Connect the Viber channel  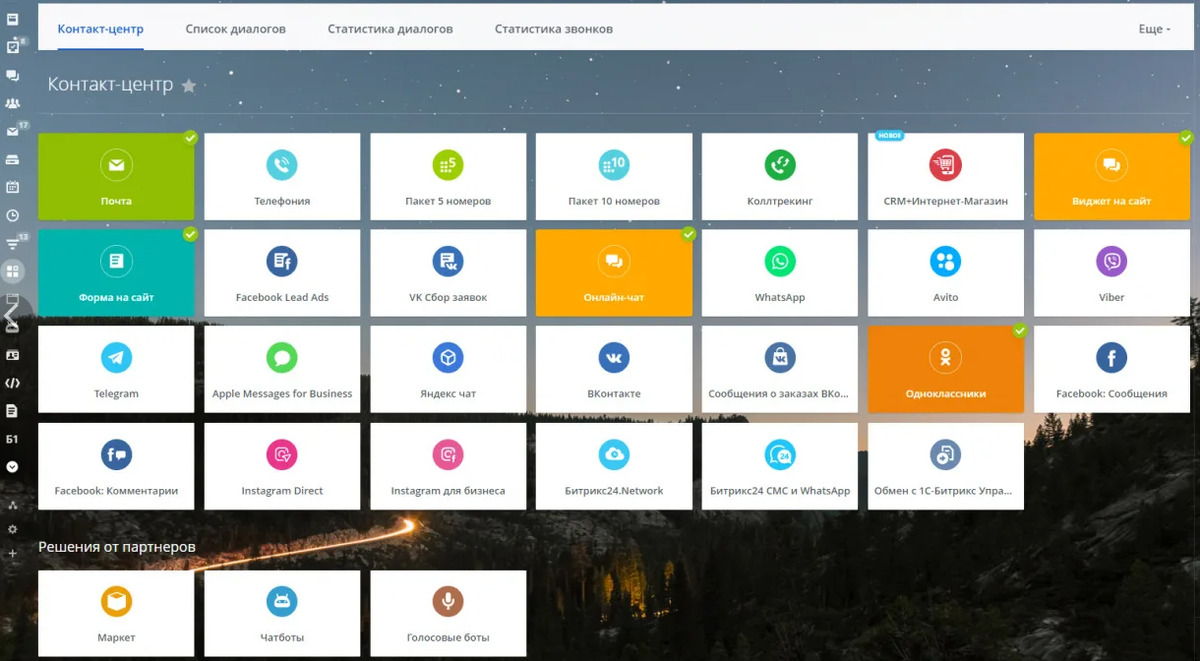click(1112, 273)
